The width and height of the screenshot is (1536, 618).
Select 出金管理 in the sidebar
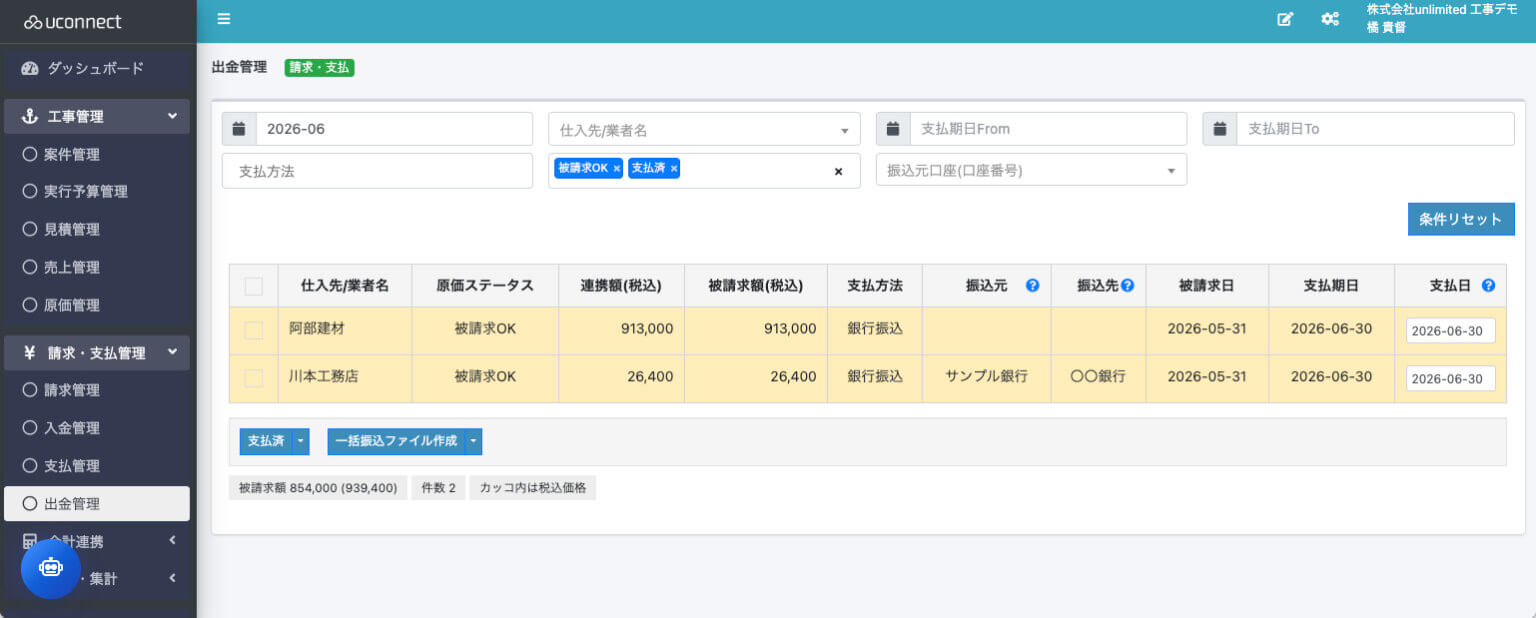point(97,504)
